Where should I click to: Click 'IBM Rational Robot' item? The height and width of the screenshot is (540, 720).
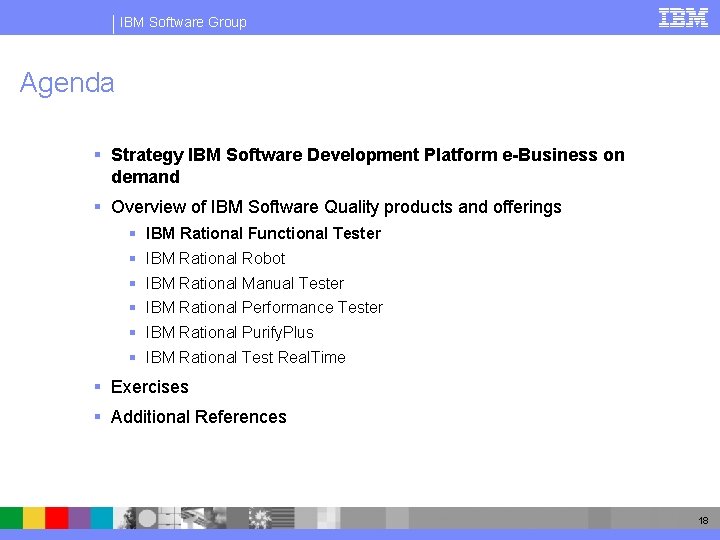pyautogui.click(x=215, y=259)
